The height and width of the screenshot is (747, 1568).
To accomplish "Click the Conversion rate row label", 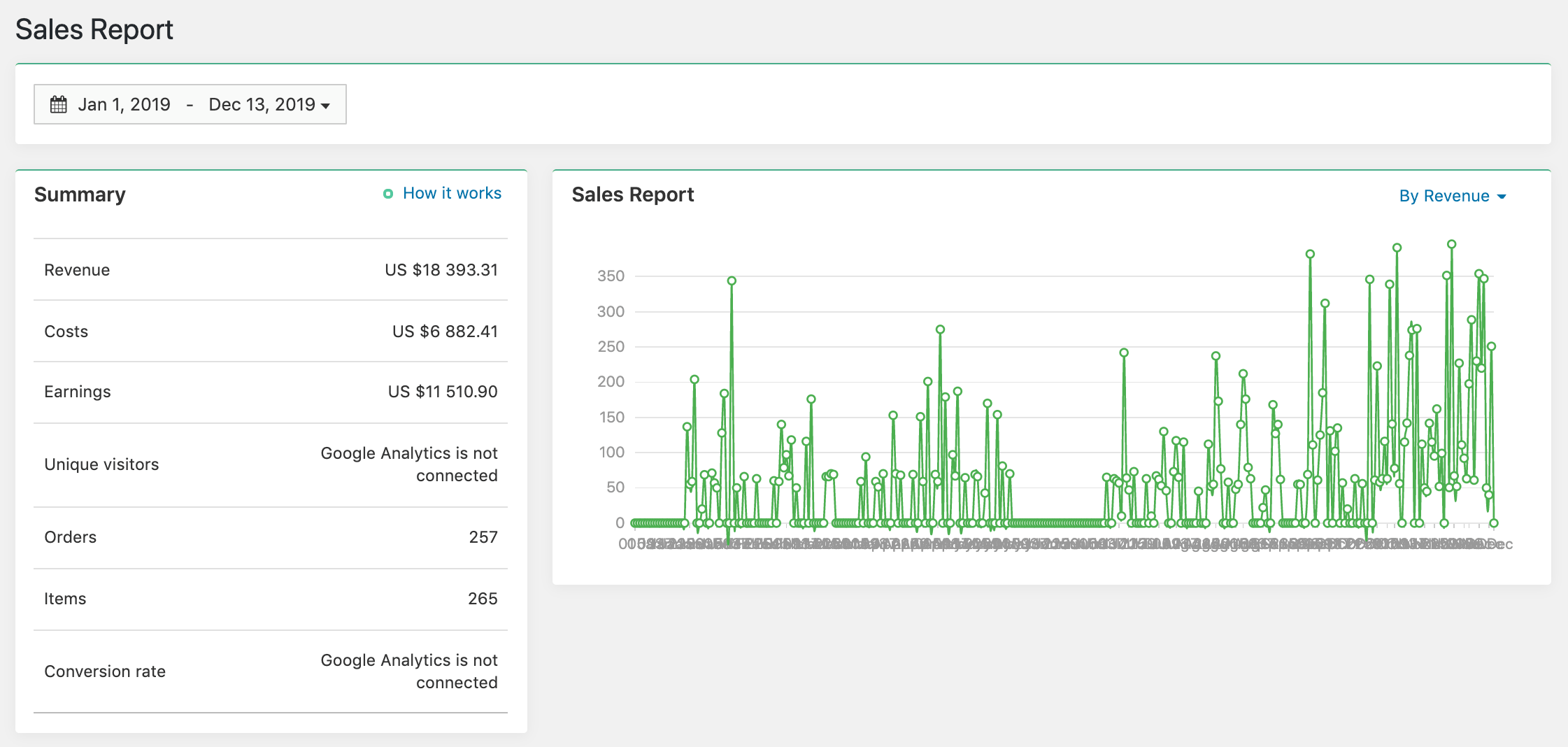I will [x=105, y=671].
